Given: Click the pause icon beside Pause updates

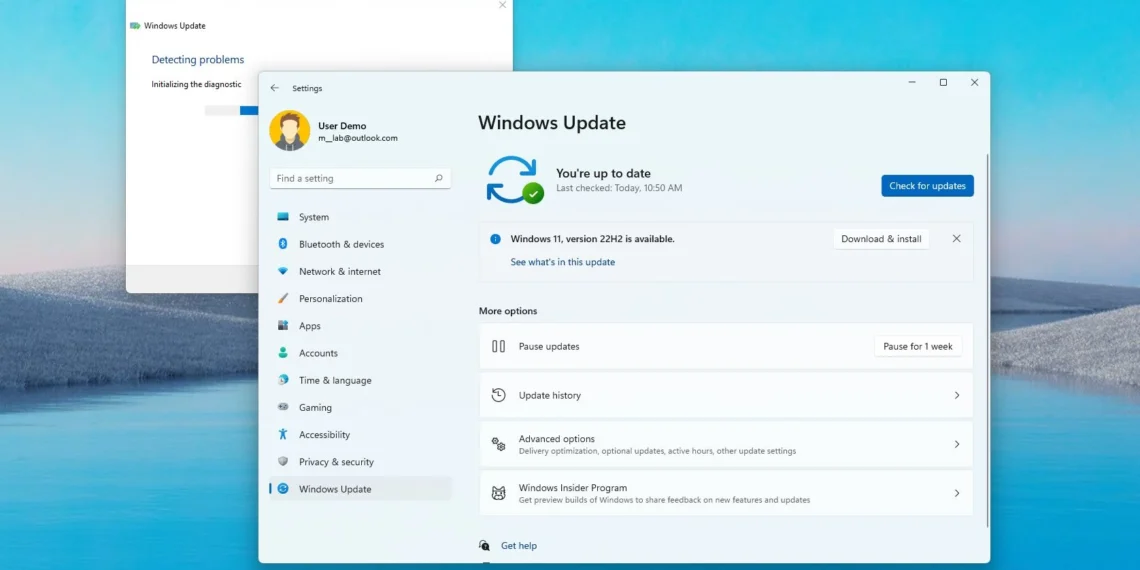Looking at the screenshot, I should coord(498,346).
